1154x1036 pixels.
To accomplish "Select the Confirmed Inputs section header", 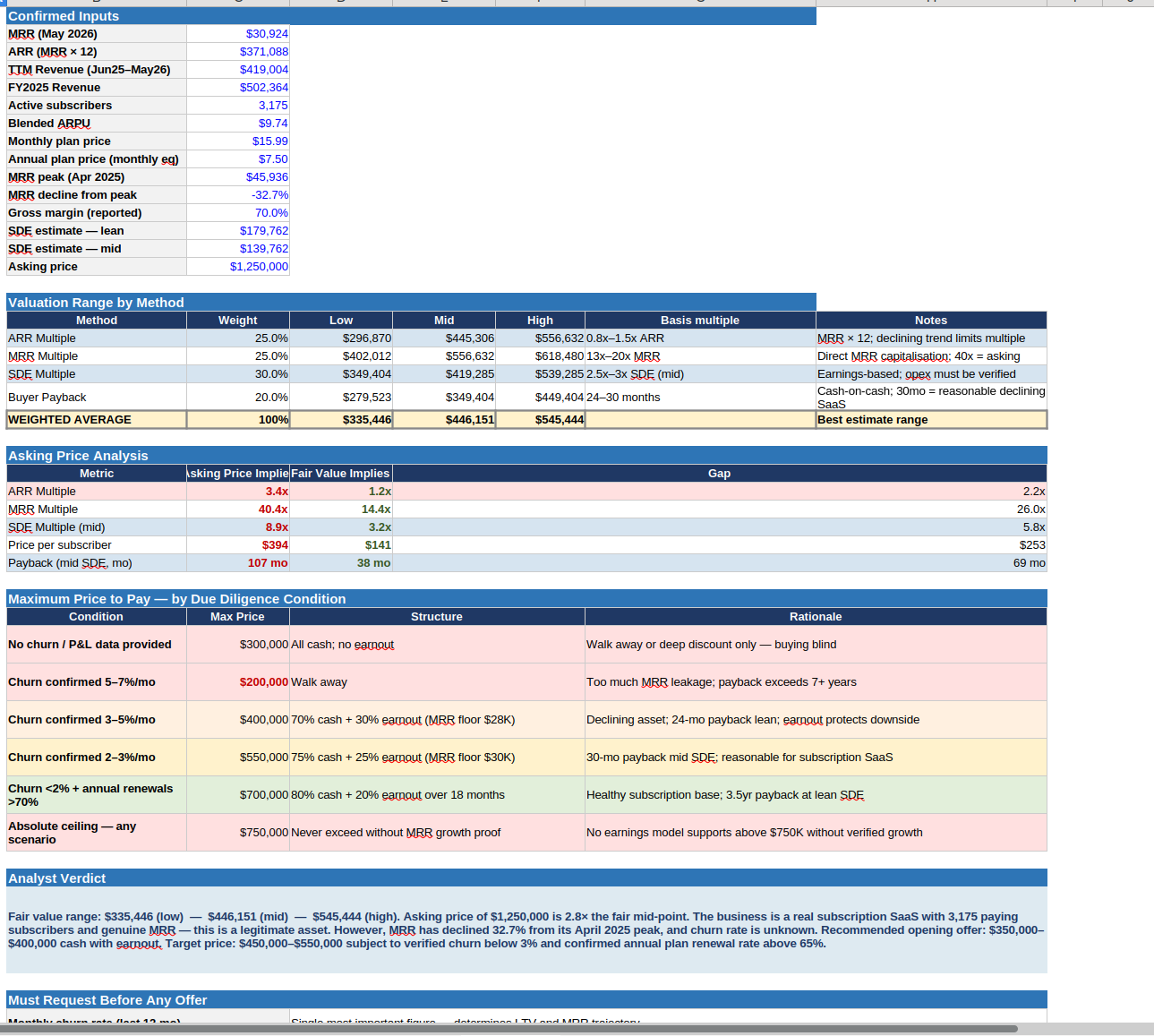I will [x=411, y=16].
